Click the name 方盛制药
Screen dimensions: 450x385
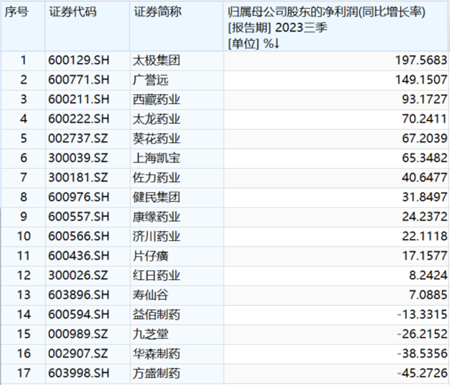click(156, 373)
